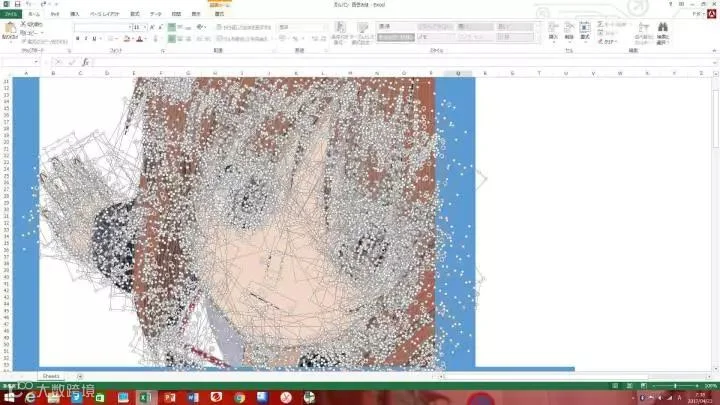This screenshot has height=405, width=720.
Task: Toggle Bold formatting
Action: 77,39
